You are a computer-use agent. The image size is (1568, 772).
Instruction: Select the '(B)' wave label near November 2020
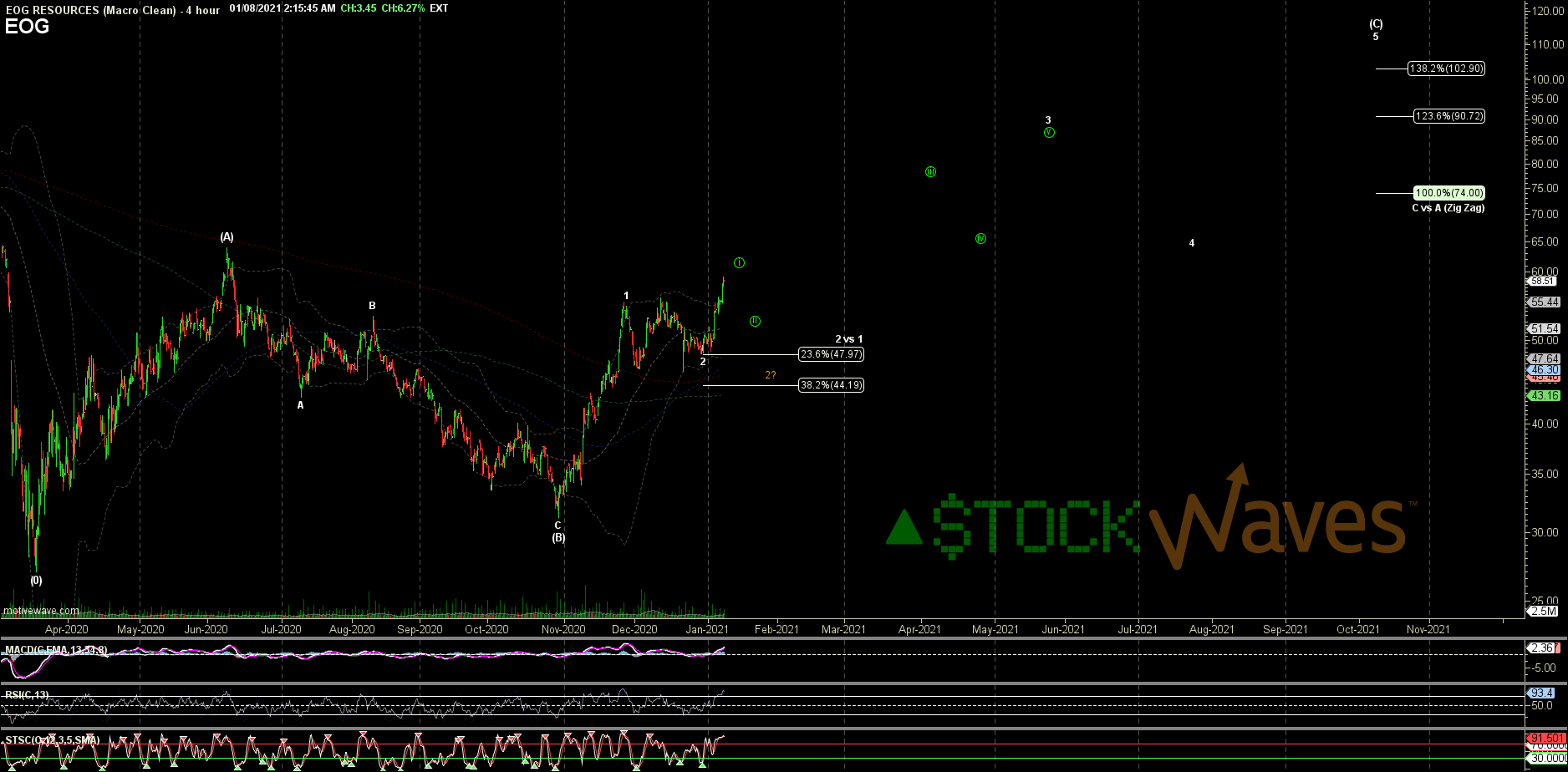coord(558,538)
